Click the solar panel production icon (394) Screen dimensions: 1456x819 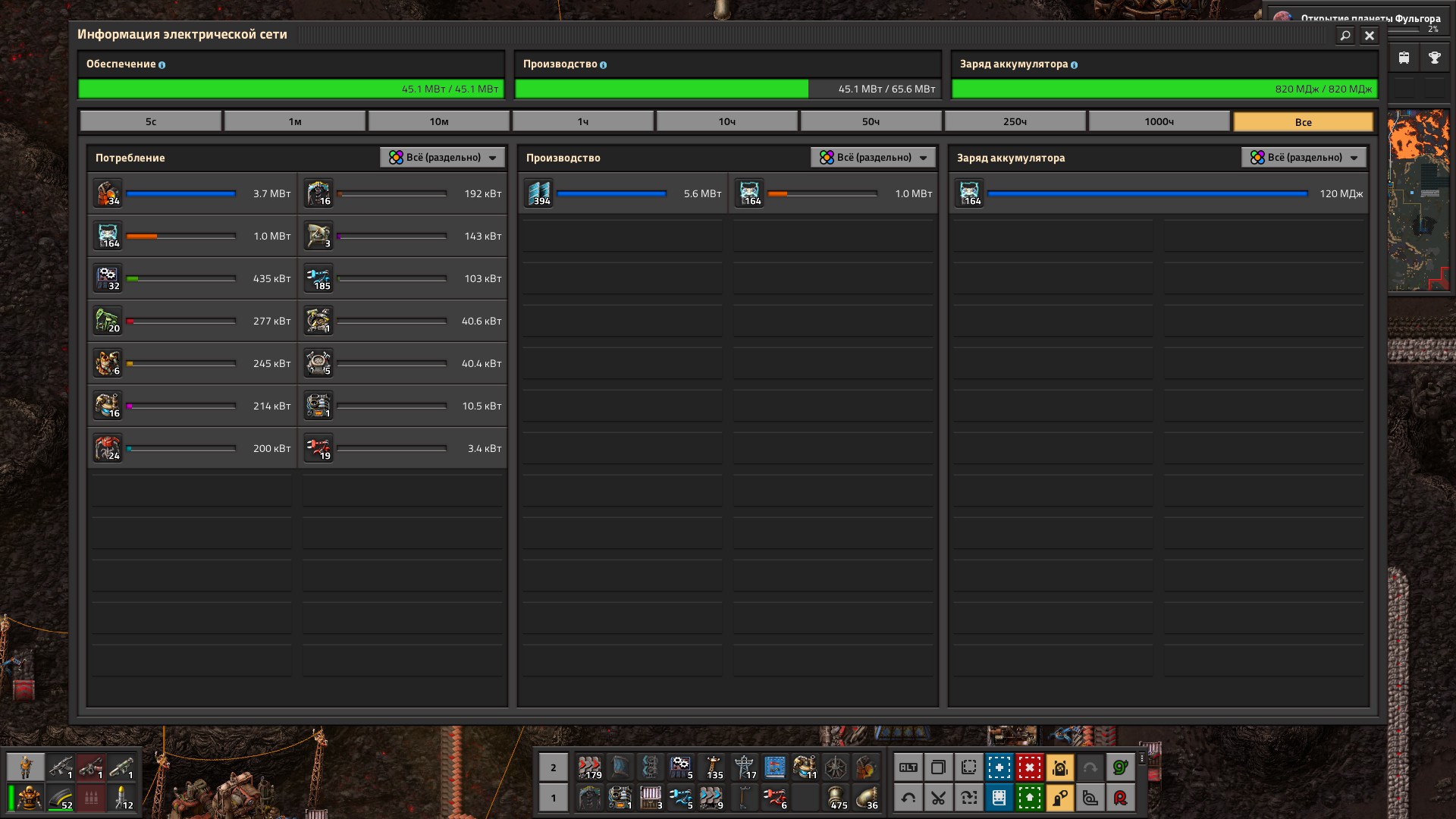pos(538,193)
